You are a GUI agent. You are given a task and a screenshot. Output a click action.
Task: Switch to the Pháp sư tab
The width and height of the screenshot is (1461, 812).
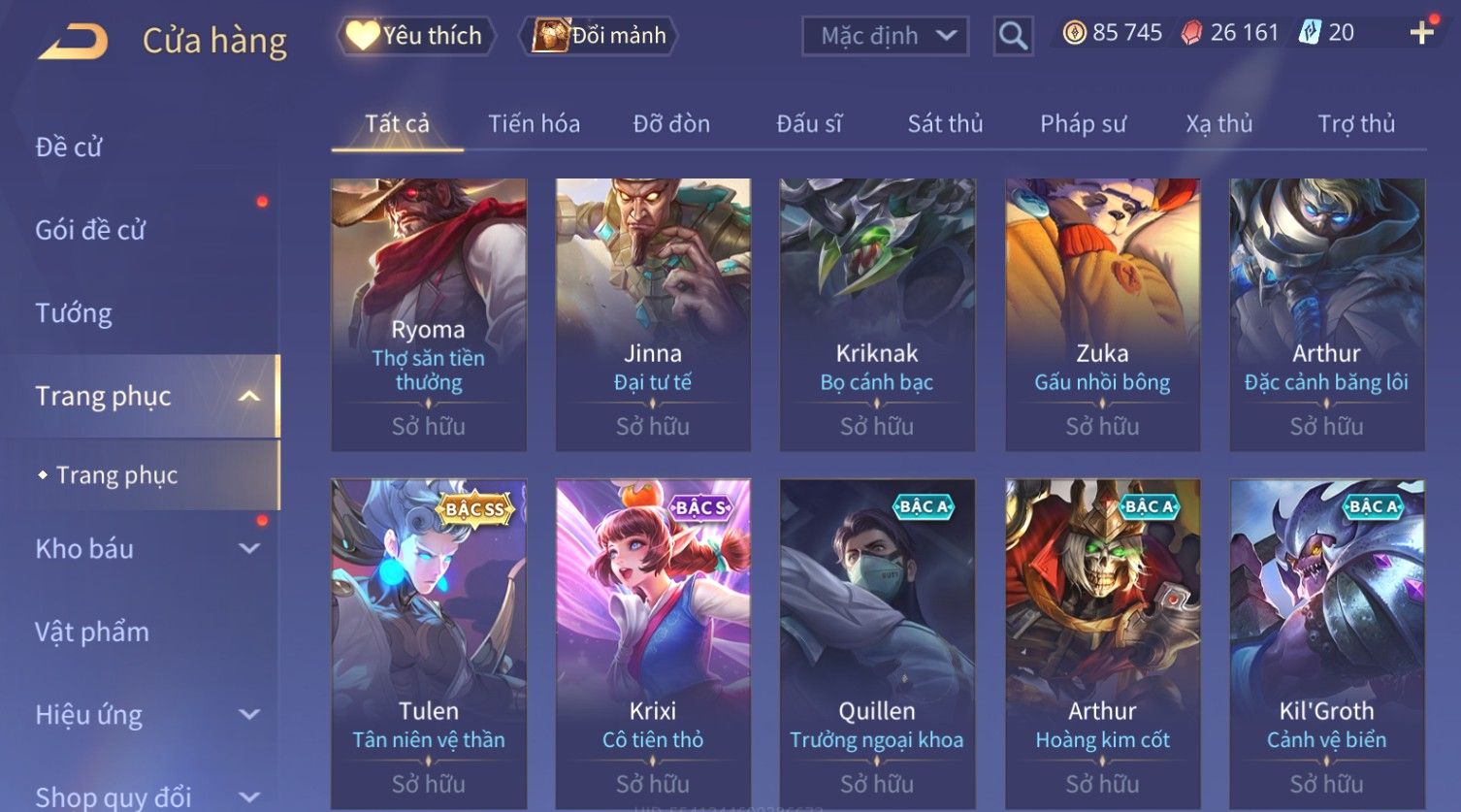point(1083,124)
